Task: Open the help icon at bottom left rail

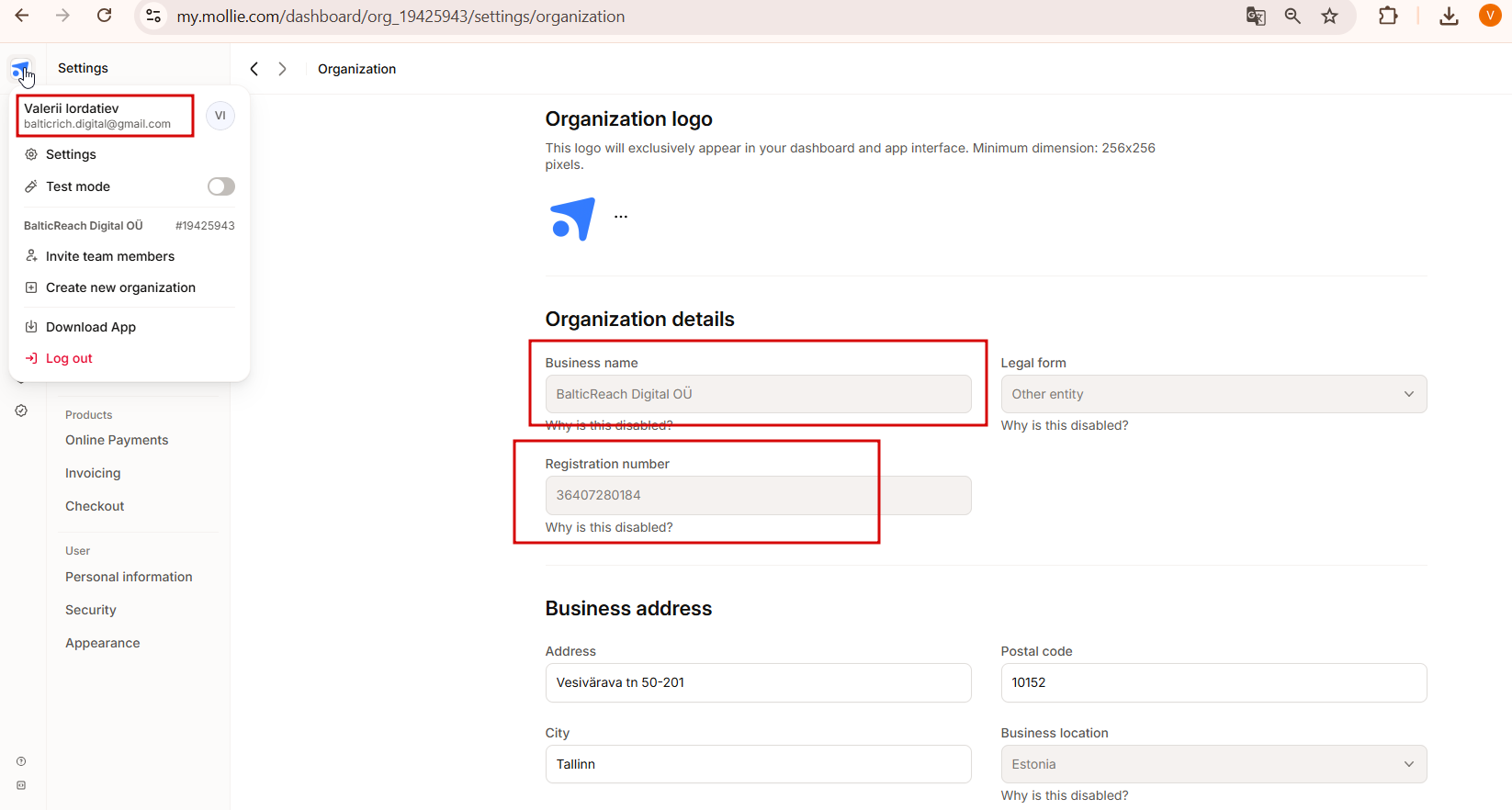Action: click(x=21, y=761)
